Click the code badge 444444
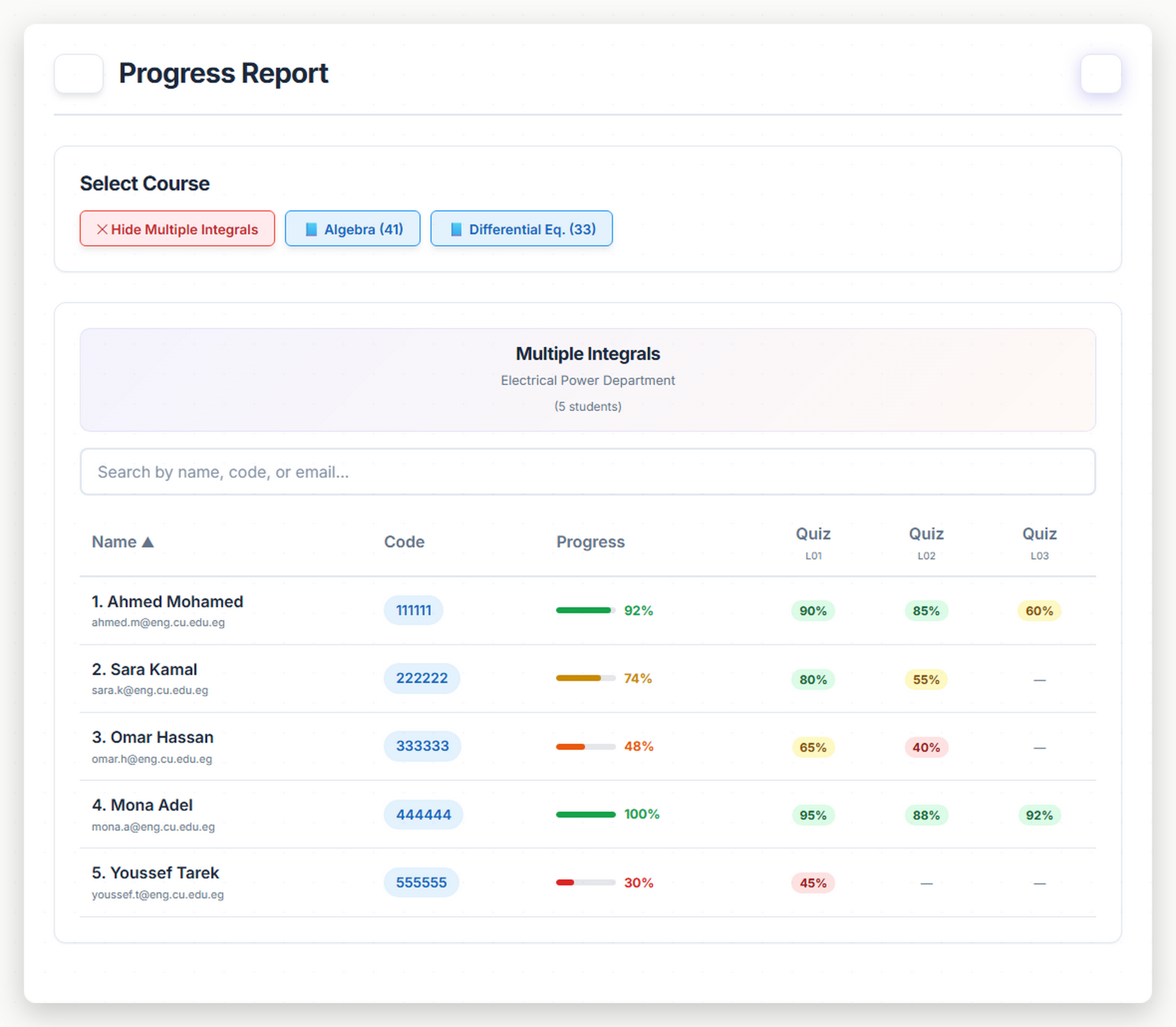The image size is (1176, 1027). [424, 815]
